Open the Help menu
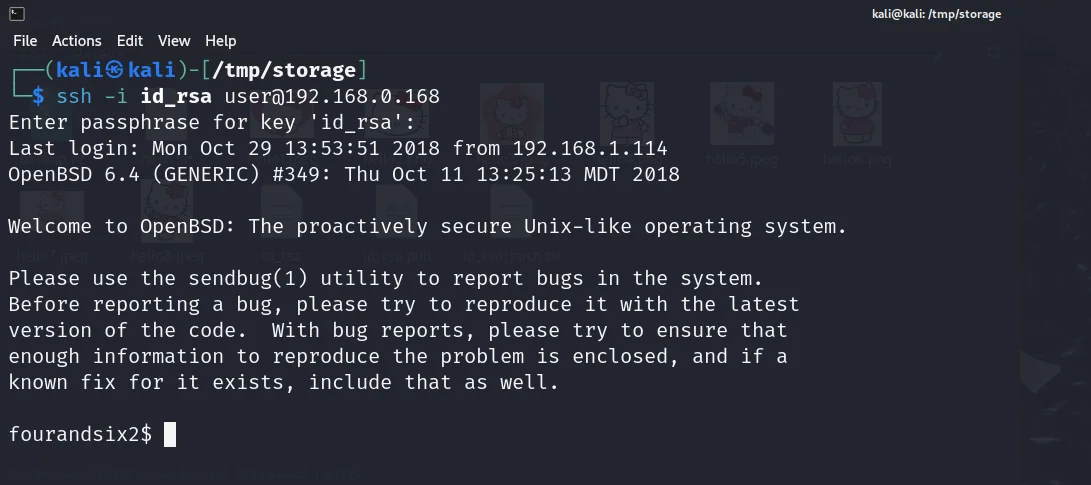This screenshot has width=1091, height=485. pyautogui.click(x=221, y=41)
